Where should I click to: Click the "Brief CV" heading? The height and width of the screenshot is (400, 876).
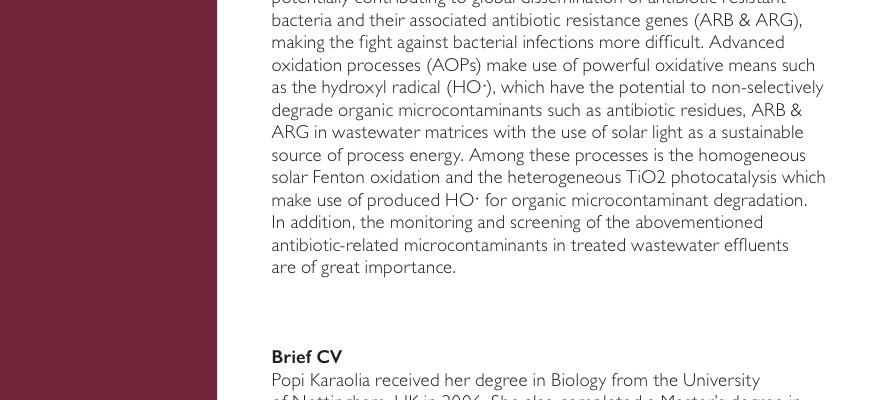pos(306,357)
